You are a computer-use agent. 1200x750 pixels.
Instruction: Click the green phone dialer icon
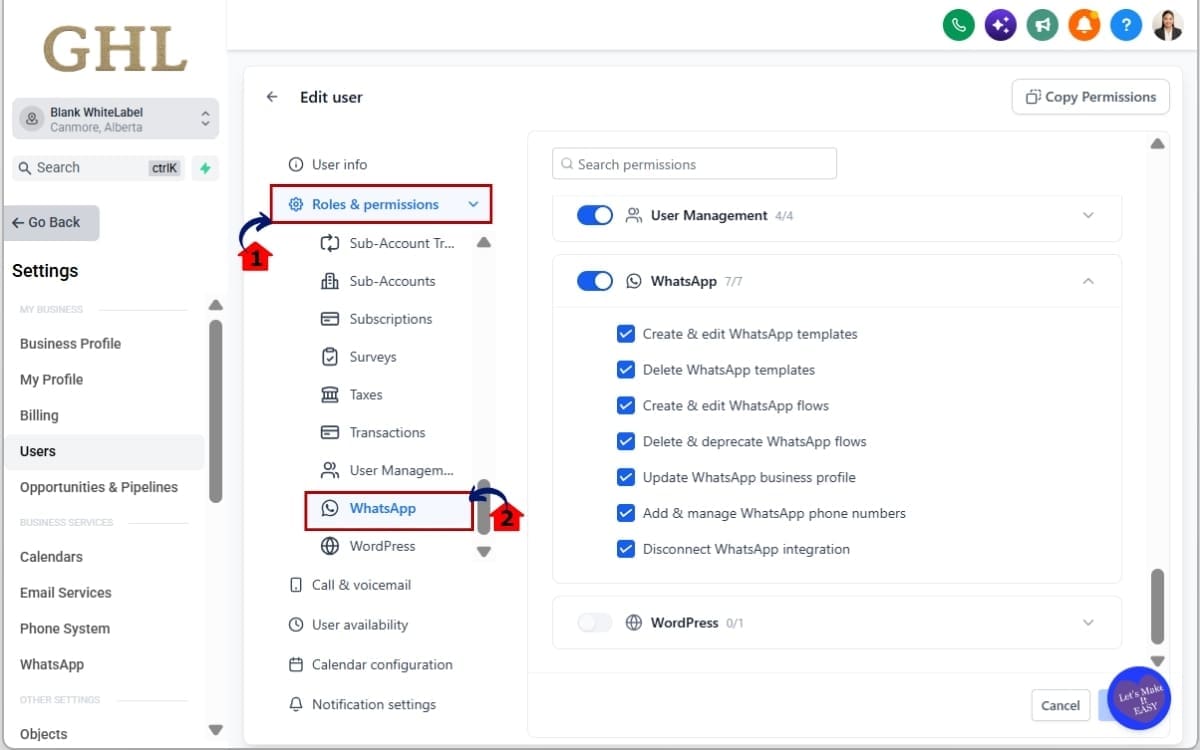(959, 25)
